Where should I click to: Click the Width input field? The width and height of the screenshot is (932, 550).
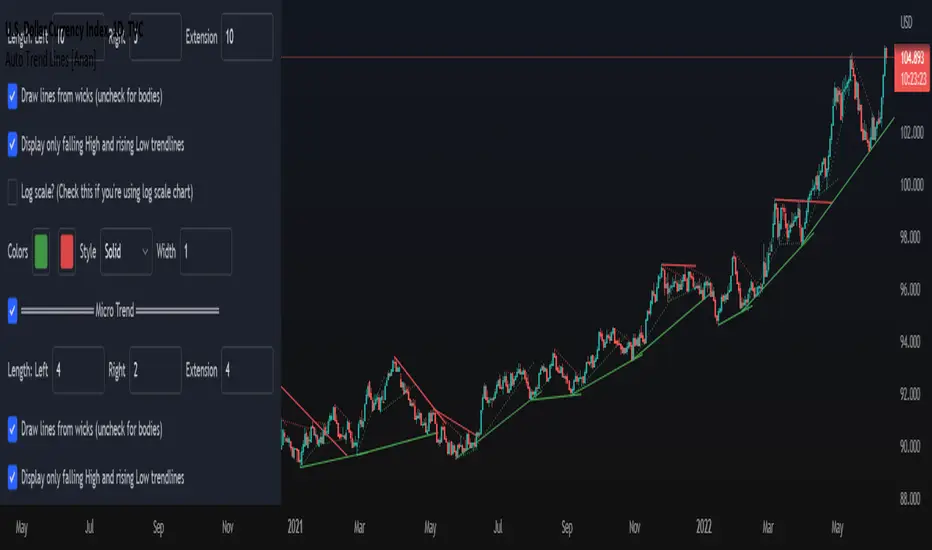[205, 251]
